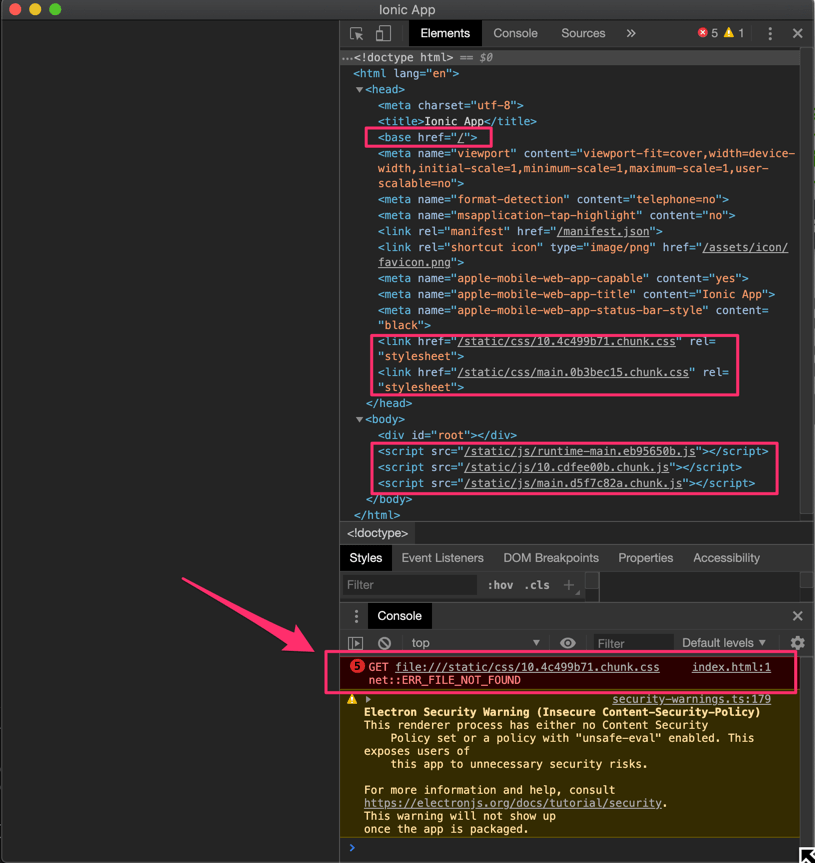Viewport: 815px width, 863px height.
Task: Click the red error count indicator
Action: (708, 33)
